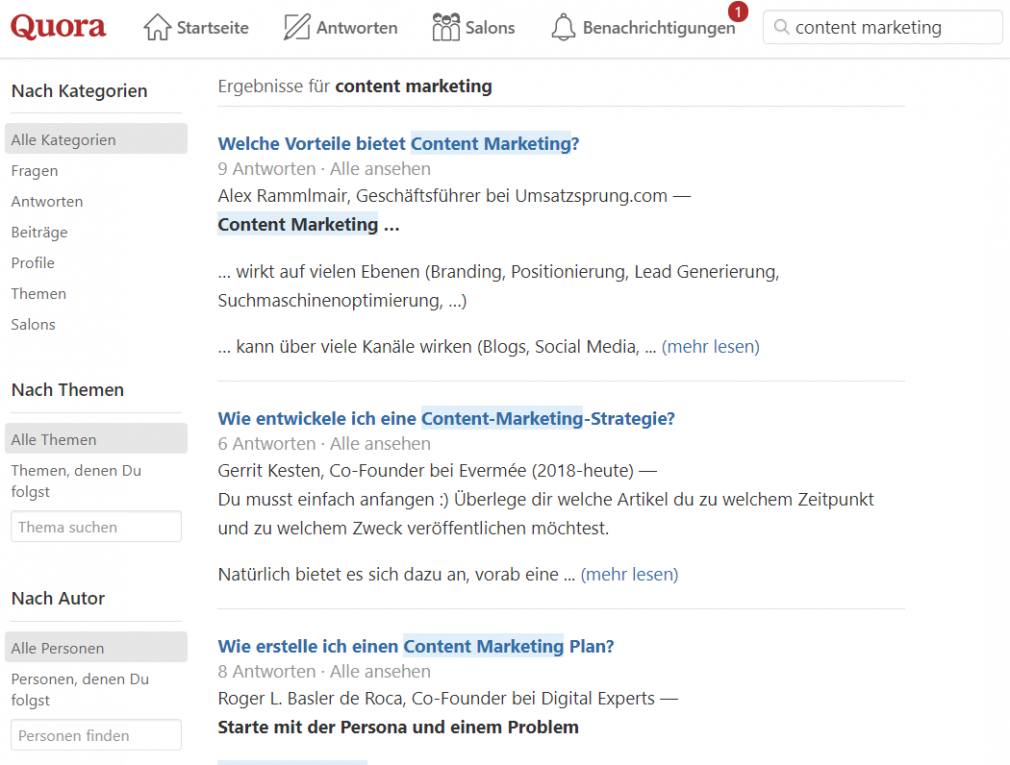This screenshot has width=1010, height=765.
Task: Select Personen, denen Du folgst
Action: tap(80, 690)
